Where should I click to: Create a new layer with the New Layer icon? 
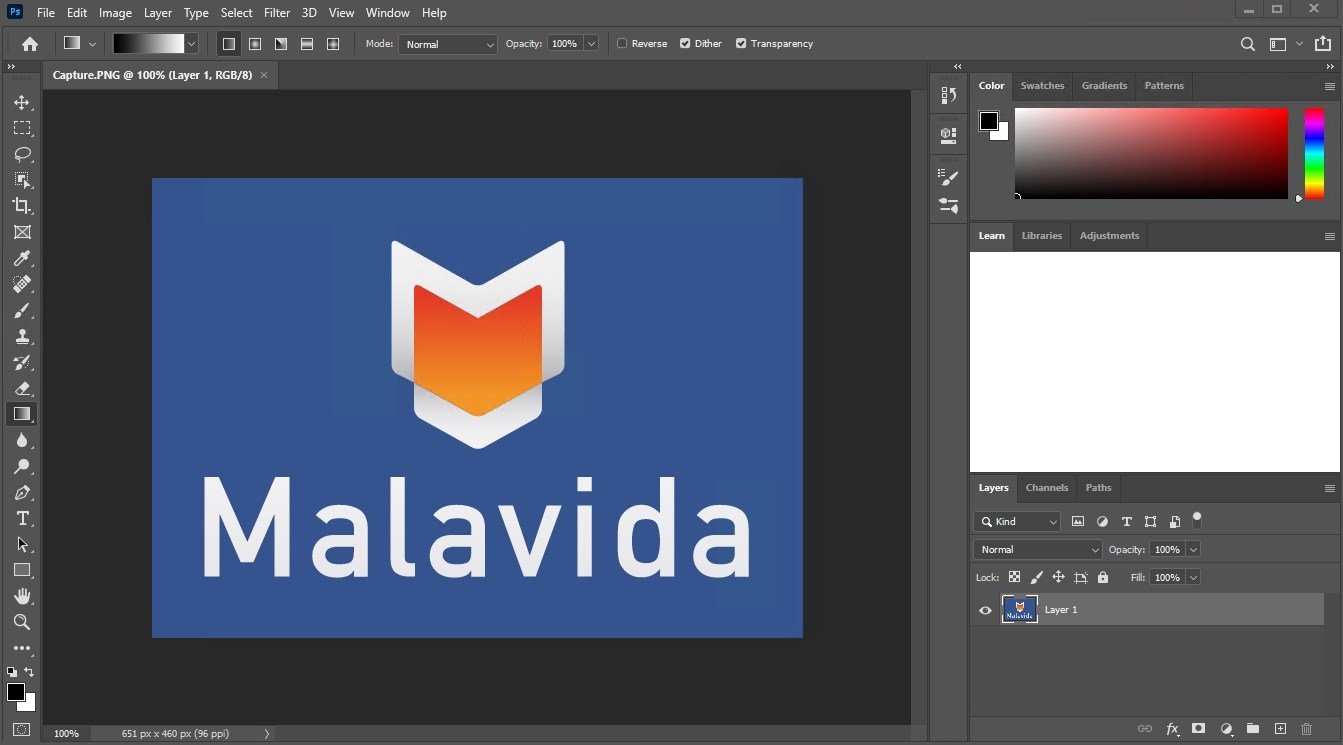point(1280,729)
